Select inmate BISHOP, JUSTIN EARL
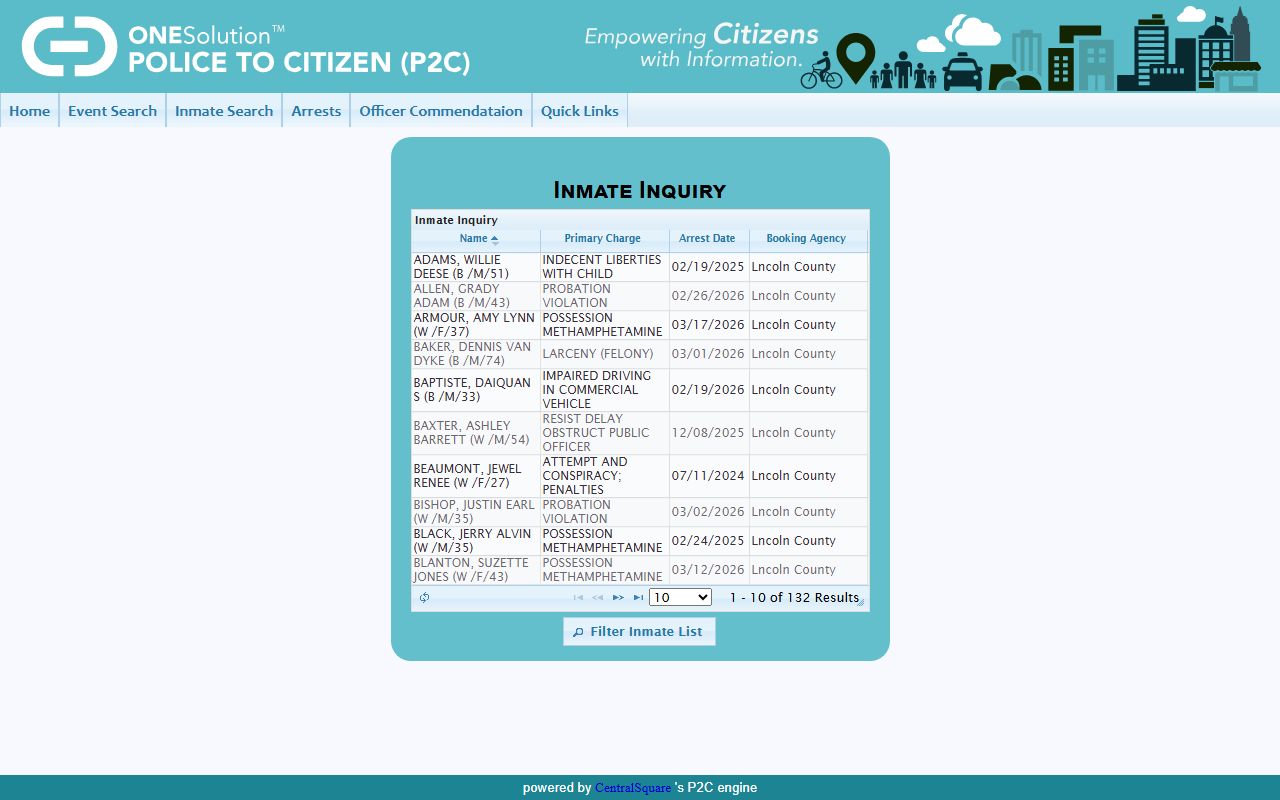This screenshot has height=800, width=1280. pos(640,512)
